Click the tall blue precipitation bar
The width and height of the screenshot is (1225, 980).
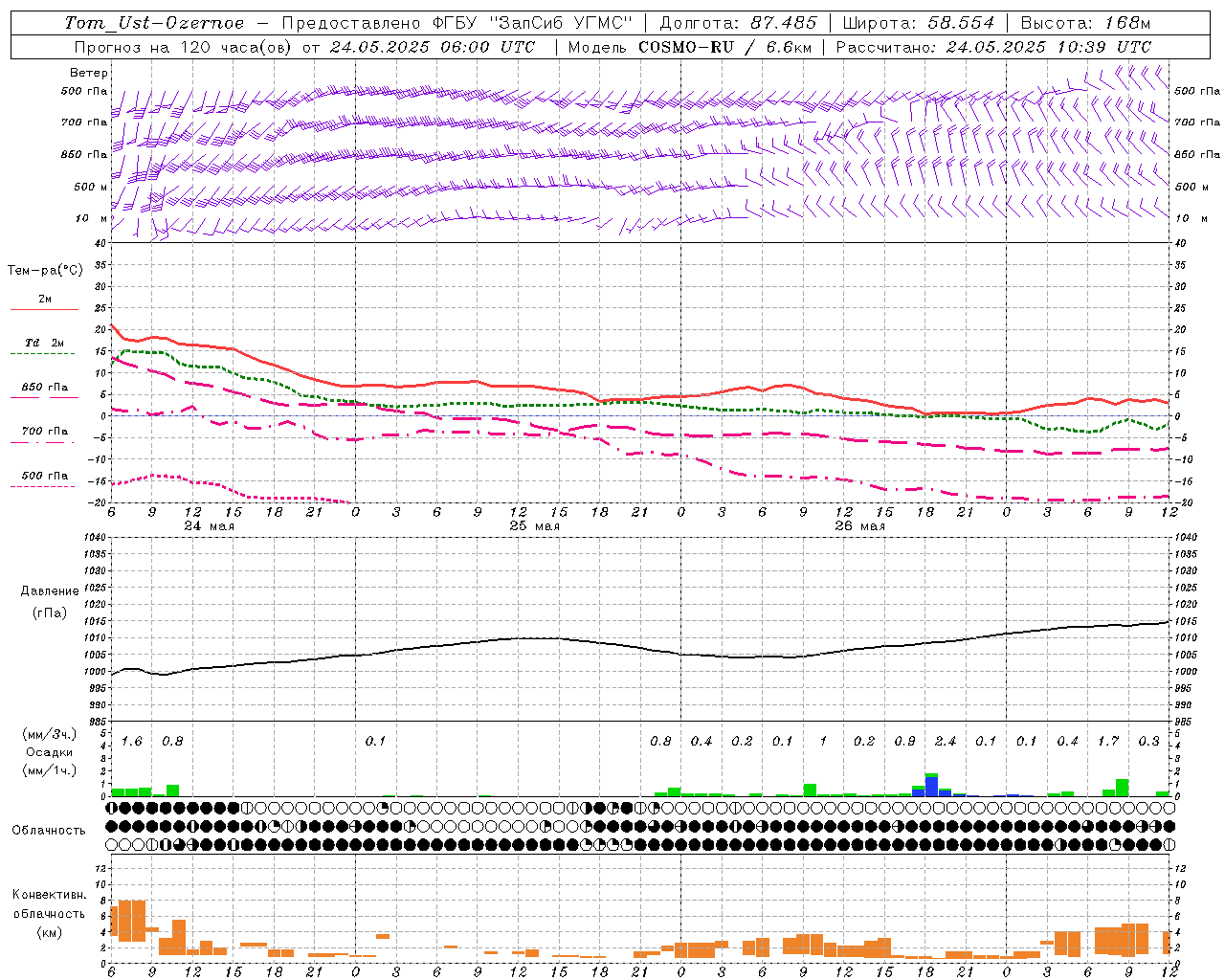(931, 785)
